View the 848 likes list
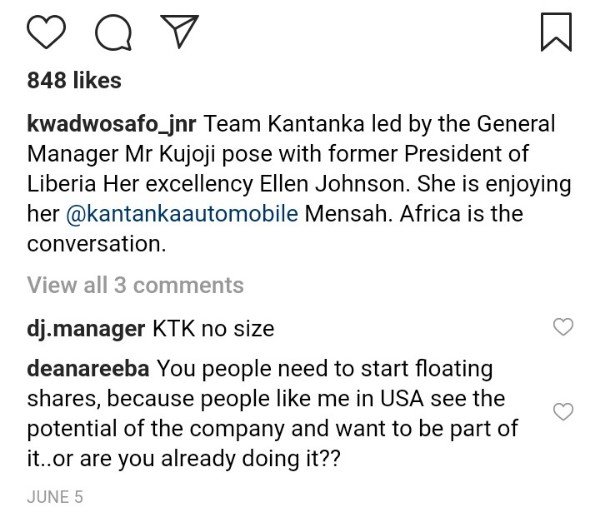Image resolution: width=600 pixels, height=512 pixels. (x=74, y=80)
